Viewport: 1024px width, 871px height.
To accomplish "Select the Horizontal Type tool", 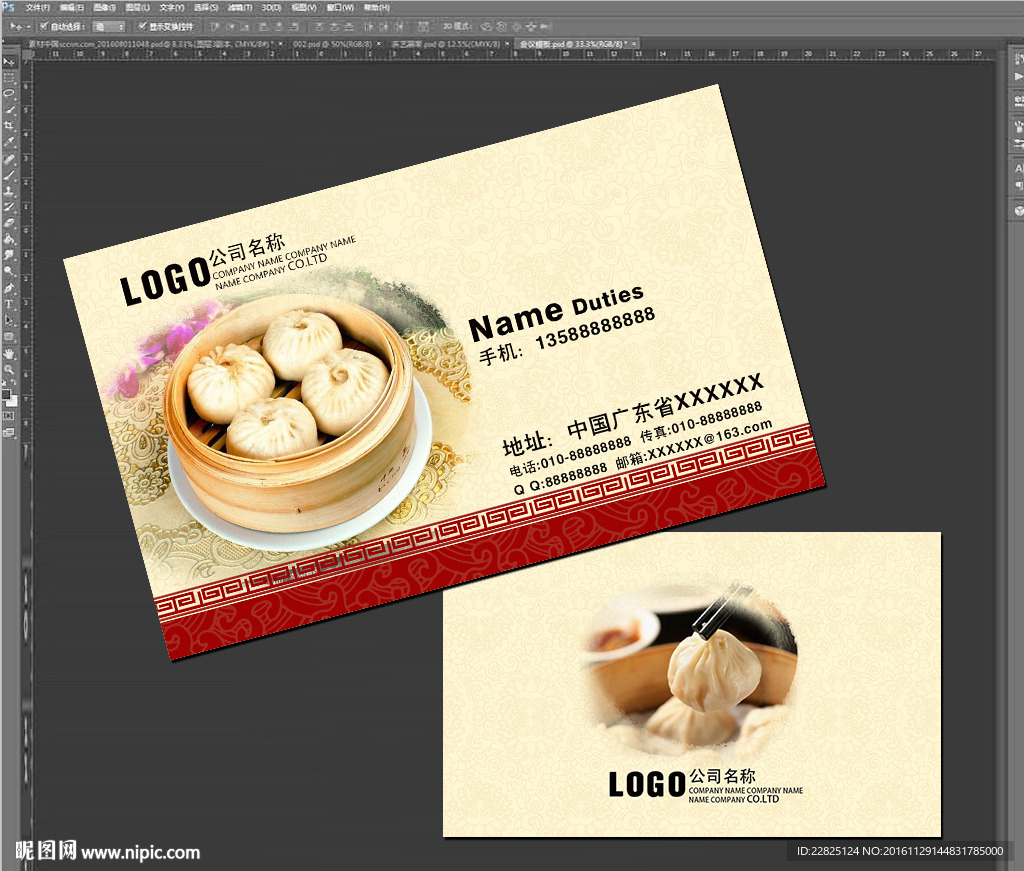I will point(8,304).
